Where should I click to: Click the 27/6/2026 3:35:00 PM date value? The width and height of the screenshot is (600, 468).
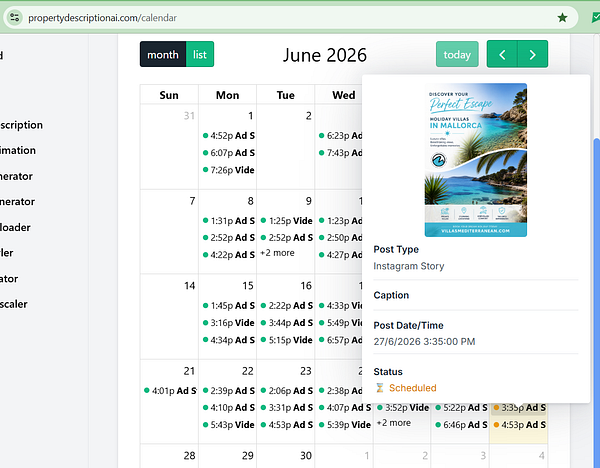[424, 341]
